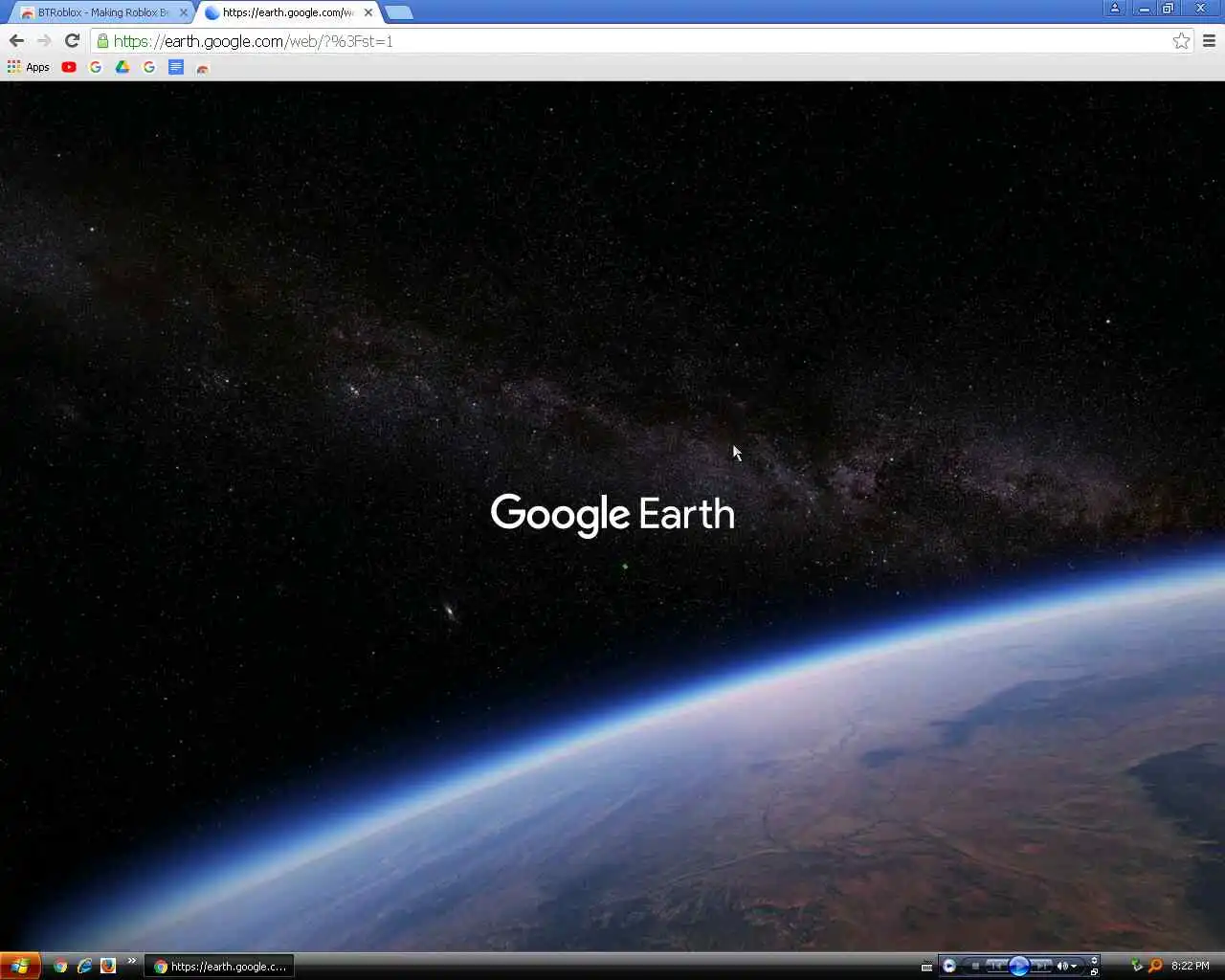Click Media Player play button

(1018, 966)
